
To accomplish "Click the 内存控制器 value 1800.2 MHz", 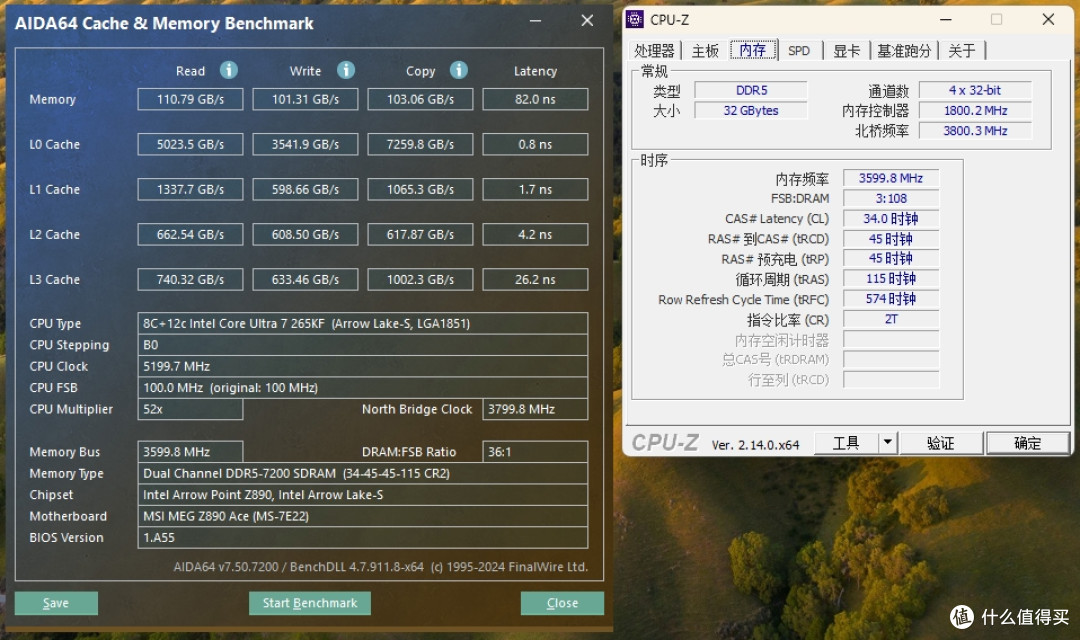I will [x=975, y=110].
